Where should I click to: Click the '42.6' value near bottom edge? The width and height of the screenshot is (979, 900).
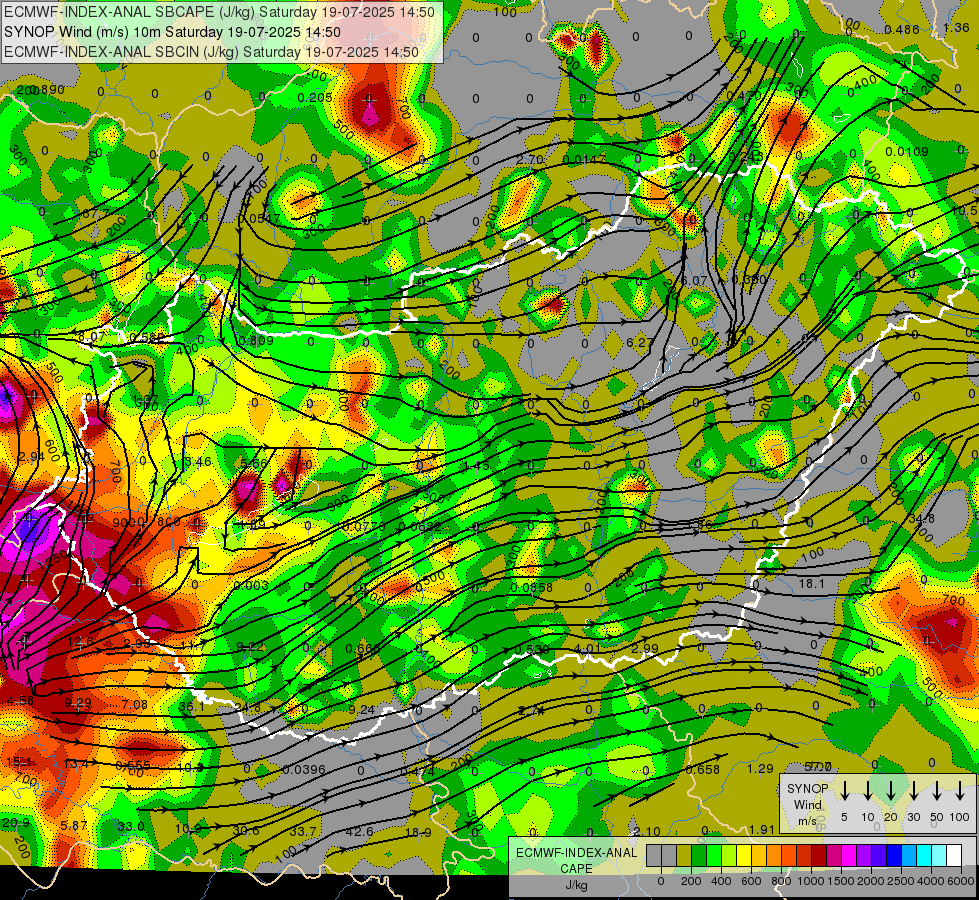(360, 831)
